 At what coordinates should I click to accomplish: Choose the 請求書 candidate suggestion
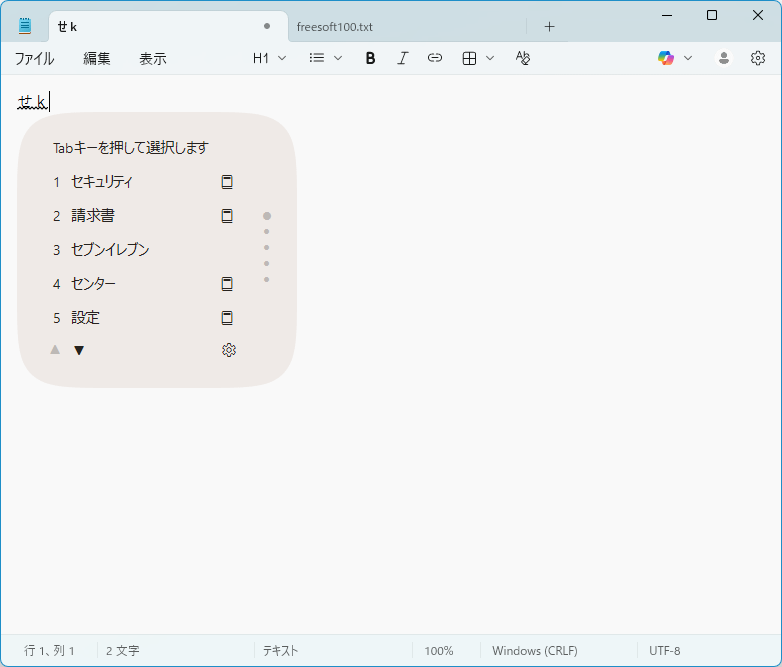tap(93, 216)
